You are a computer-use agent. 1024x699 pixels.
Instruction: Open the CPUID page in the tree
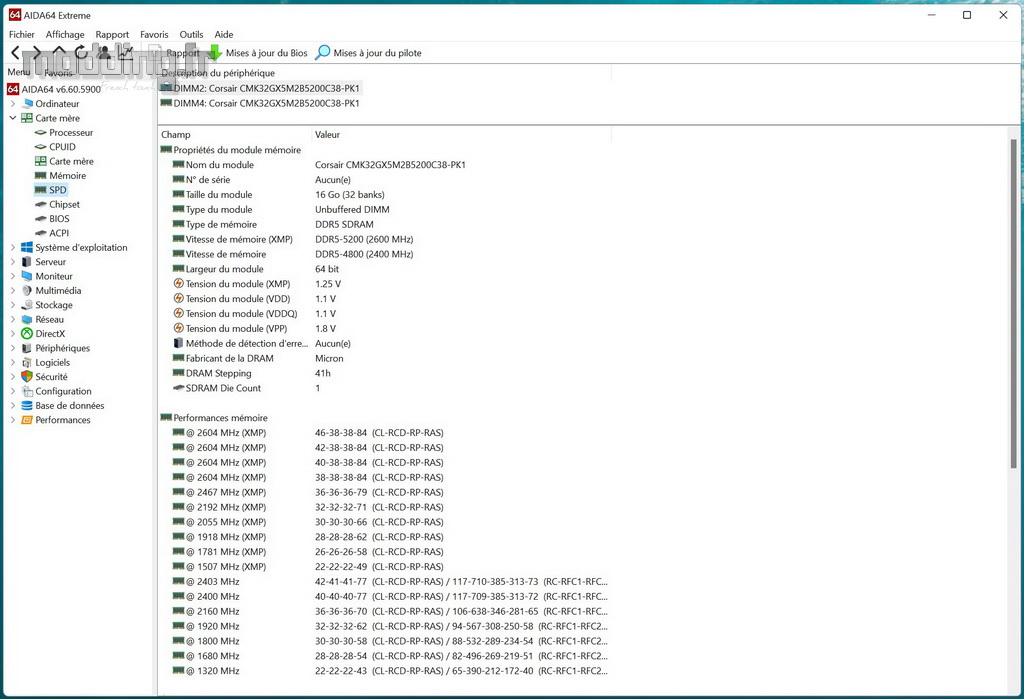coord(55,147)
